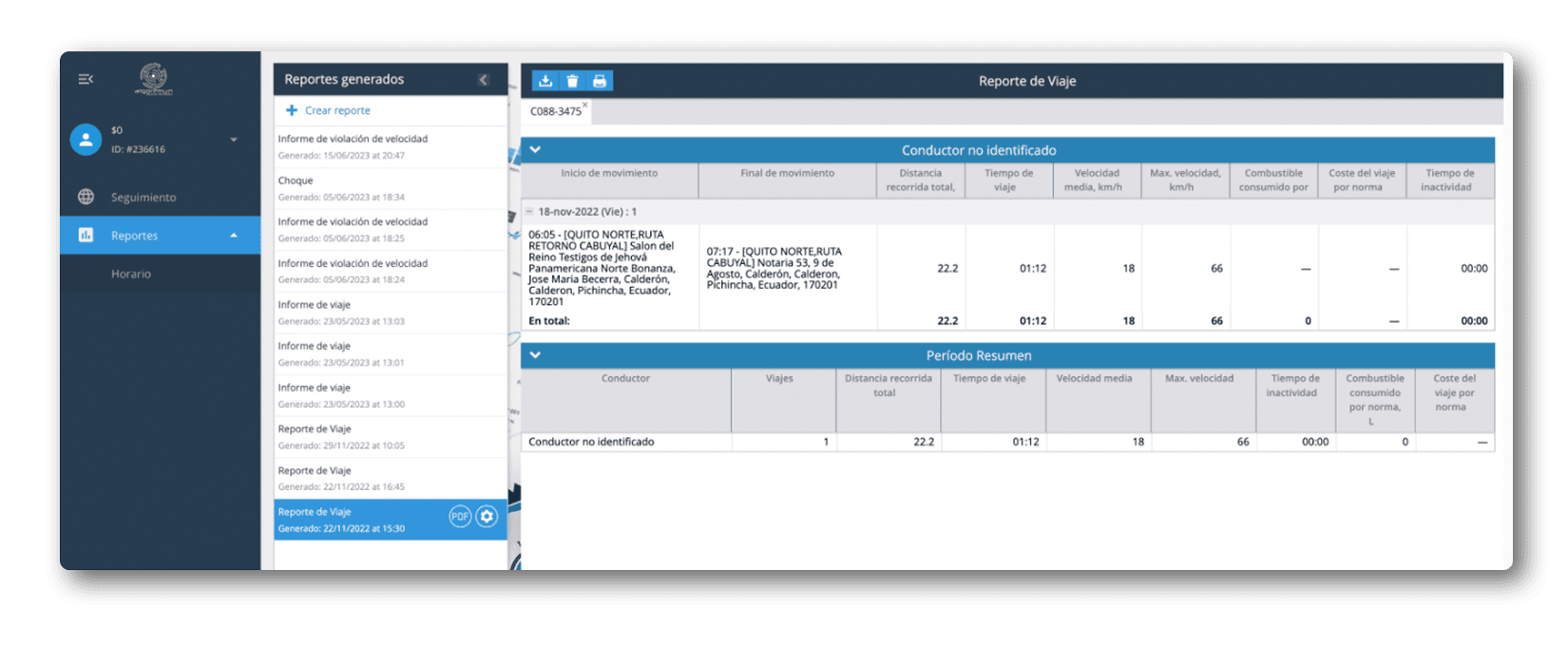This screenshot has height=646, width=1568.
Task: Click the trash delete icon
Action: pyautogui.click(x=572, y=82)
